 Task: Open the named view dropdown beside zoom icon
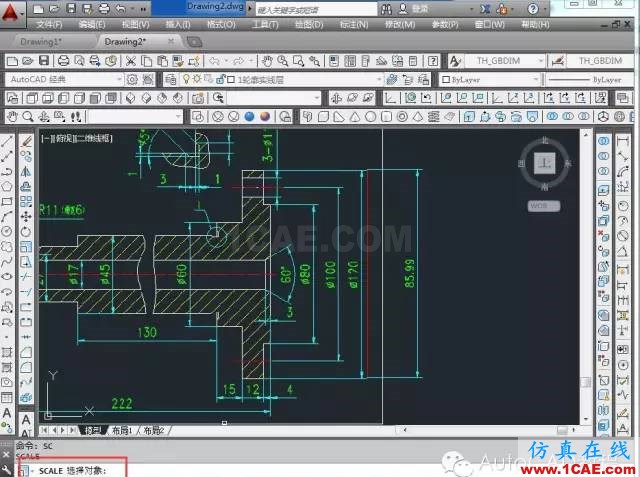(x=273, y=98)
